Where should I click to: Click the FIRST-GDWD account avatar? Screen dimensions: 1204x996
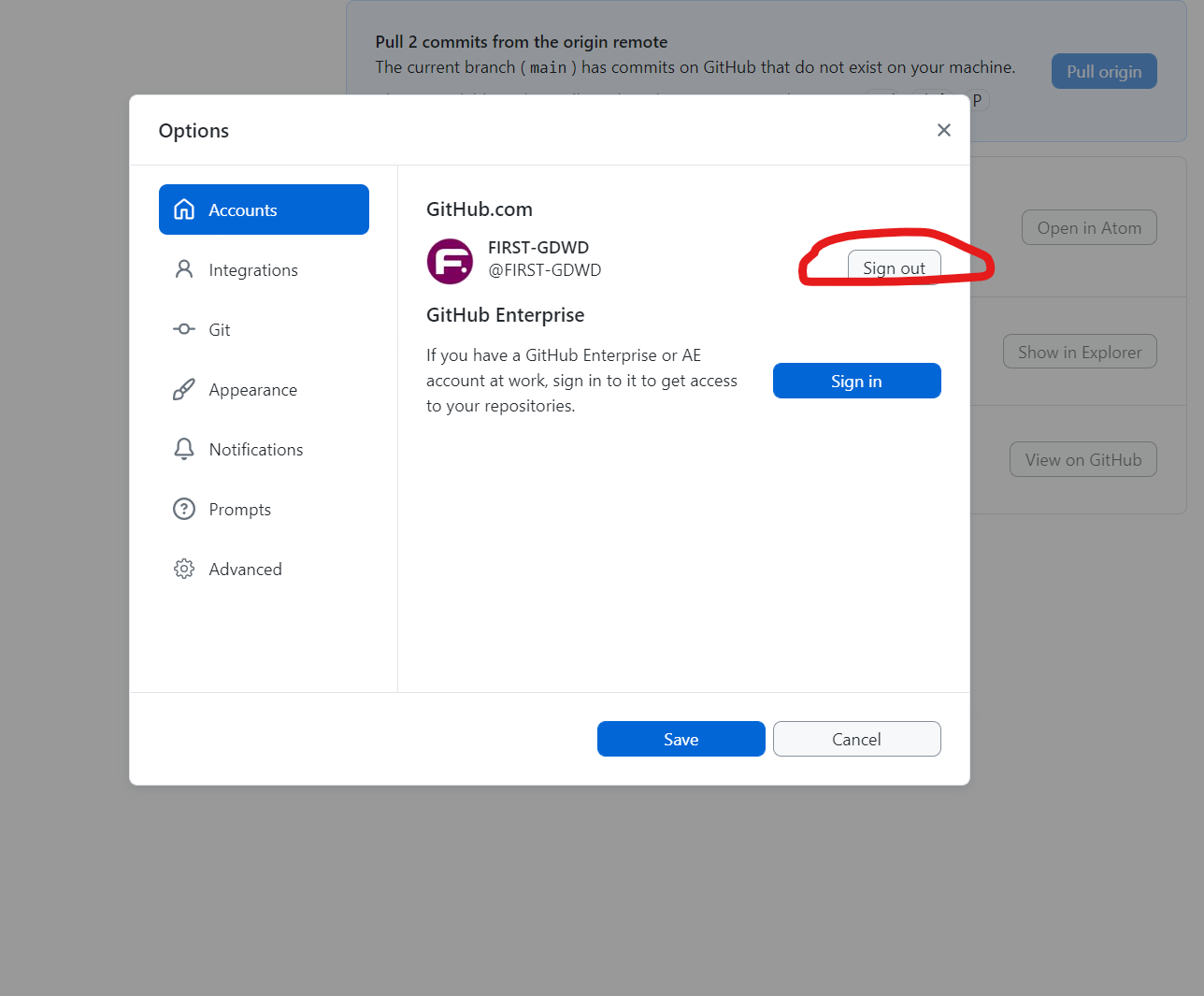tap(450, 261)
